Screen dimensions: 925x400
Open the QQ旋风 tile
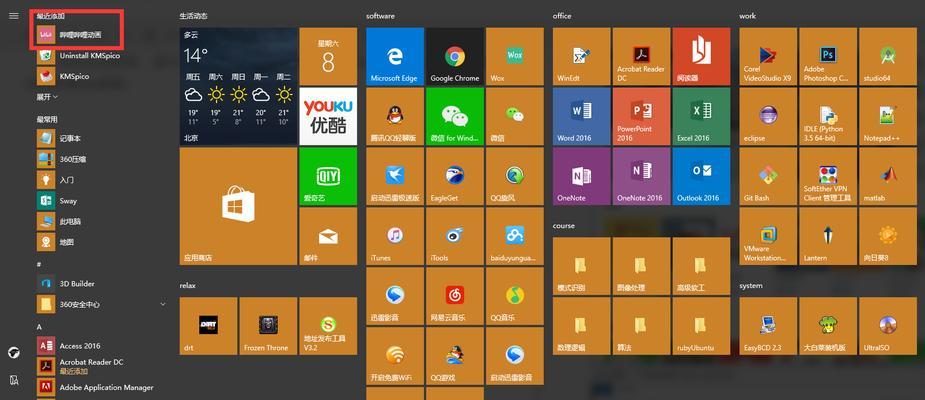point(514,176)
